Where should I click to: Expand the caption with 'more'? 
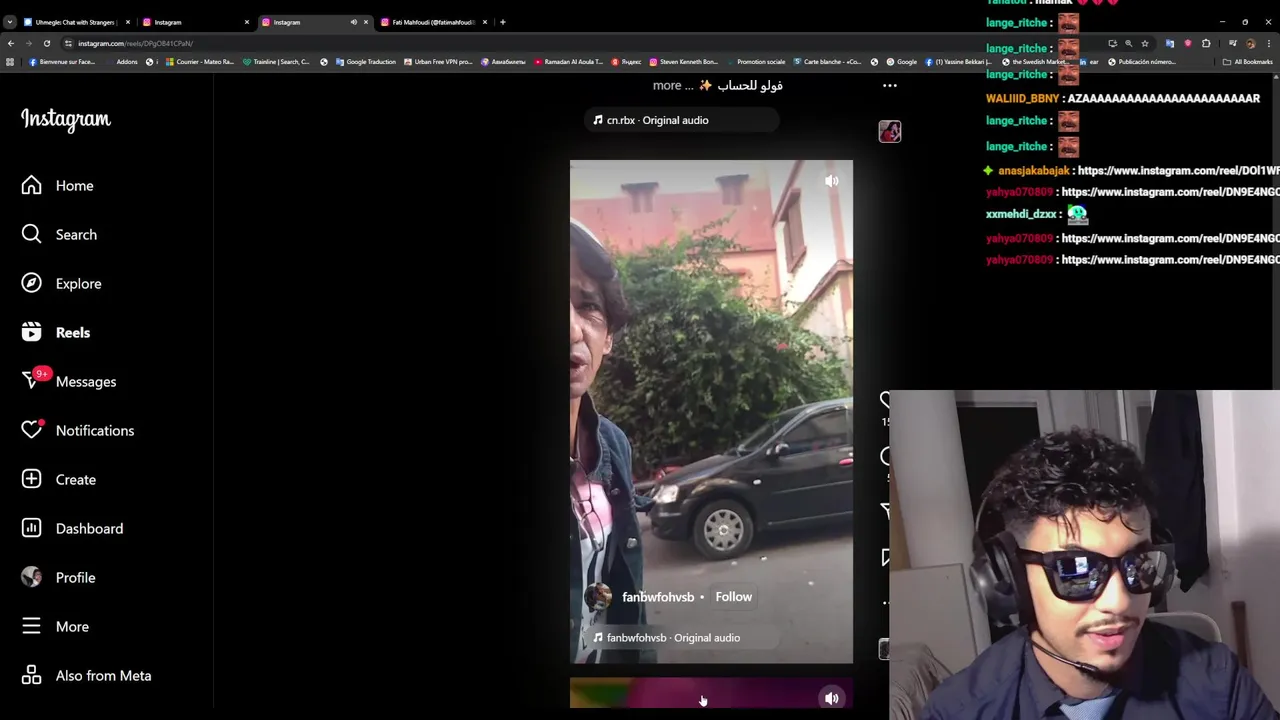pos(667,85)
